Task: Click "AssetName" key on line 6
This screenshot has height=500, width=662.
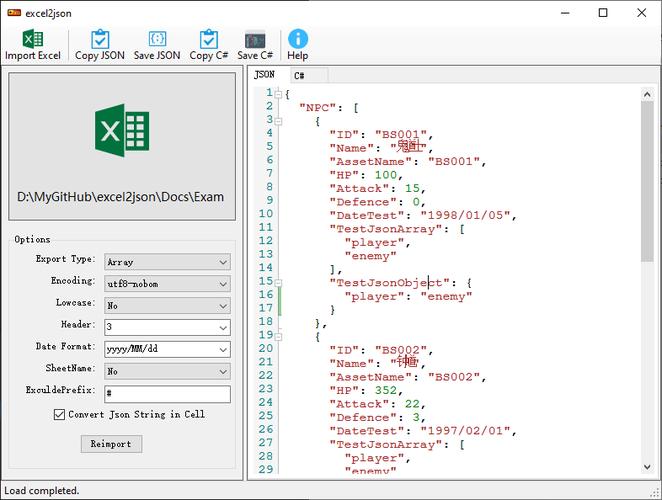Action: click(x=371, y=161)
